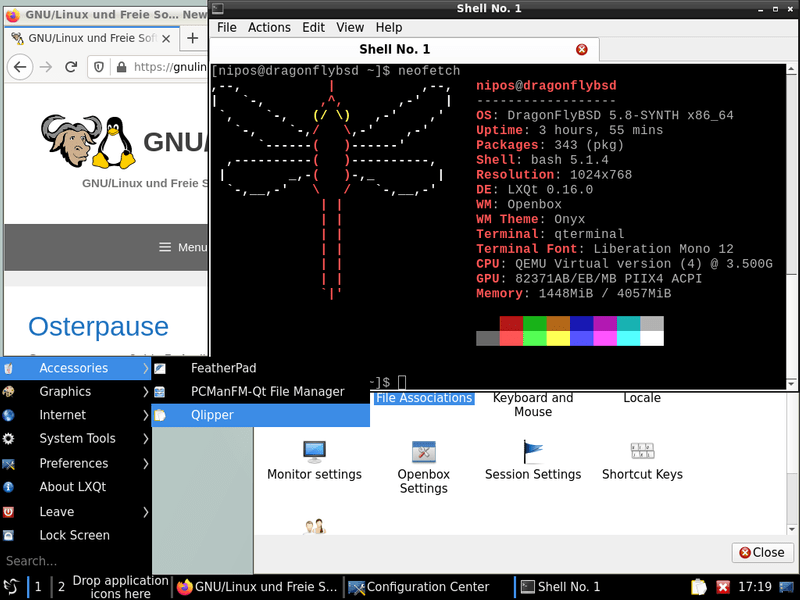Expand the System Tools submenu arrow
Image resolution: width=800 pixels, height=600 pixels.
coord(145,438)
